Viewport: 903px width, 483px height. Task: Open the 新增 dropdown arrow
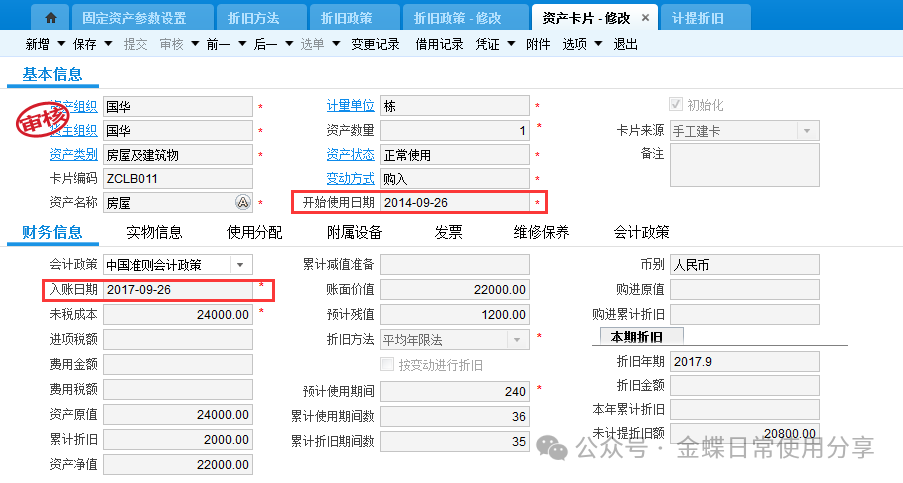point(61,44)
